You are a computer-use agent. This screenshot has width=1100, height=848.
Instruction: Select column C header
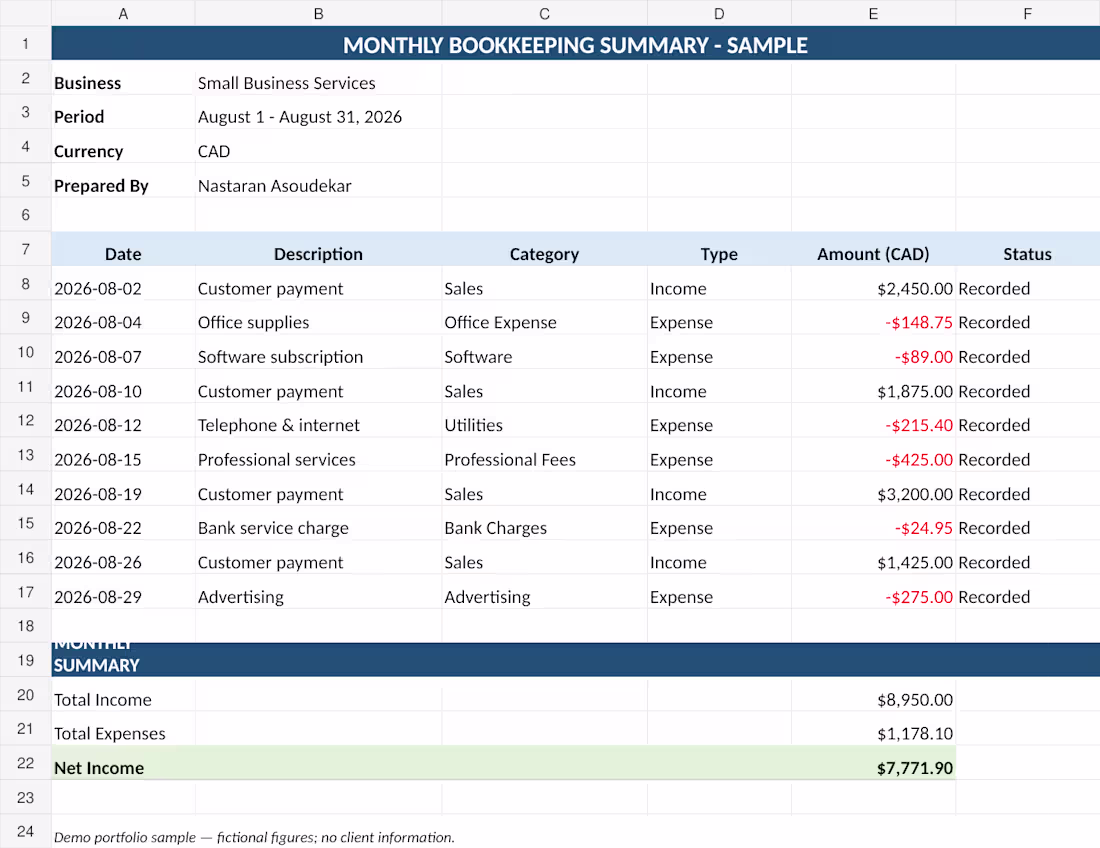pyautogui.click(x=544, y=13)
